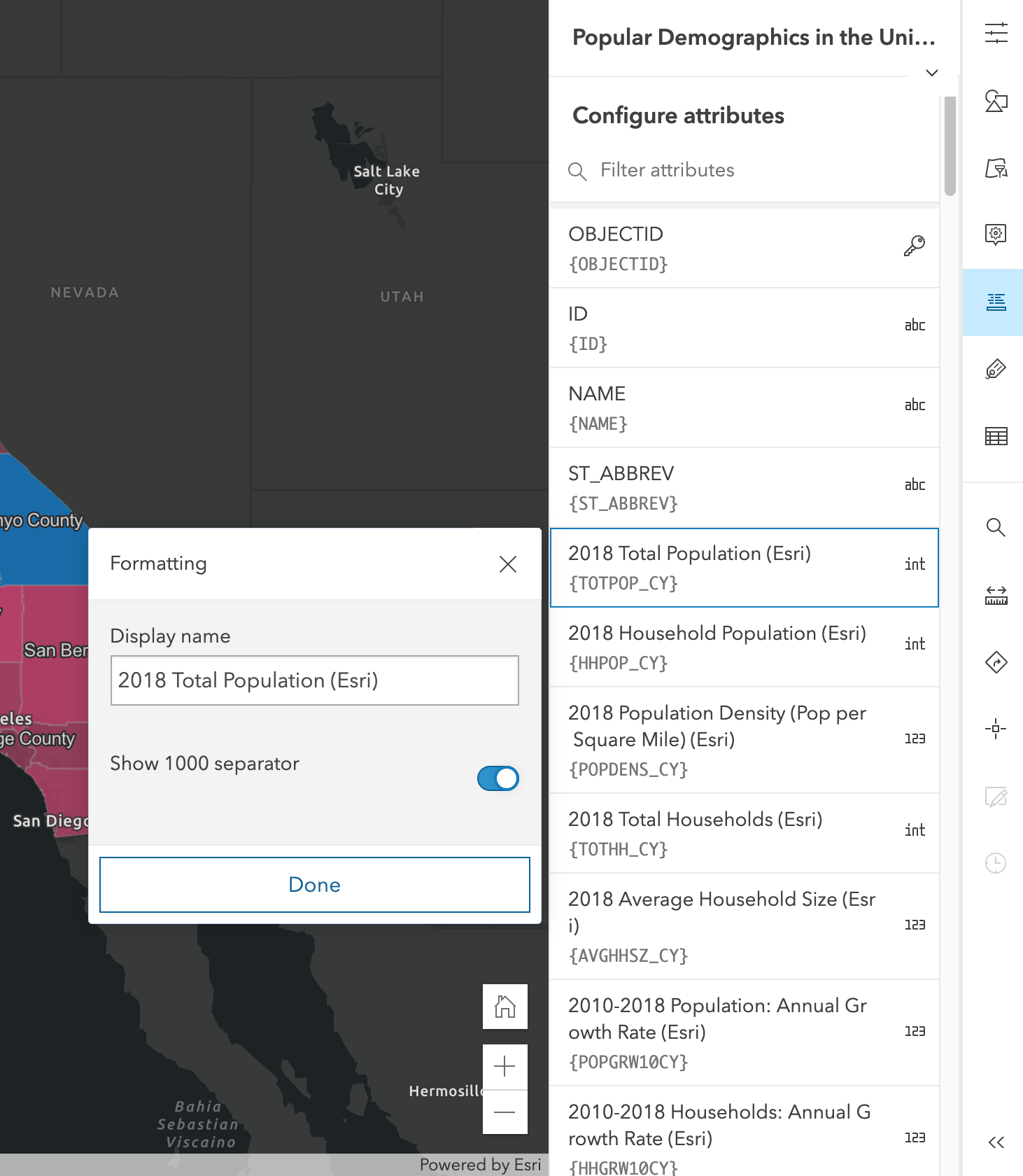The image size is (1023, 1176).
Task: Select the ID attribute row
Action: pyautogui.click(x=745, y=328)
